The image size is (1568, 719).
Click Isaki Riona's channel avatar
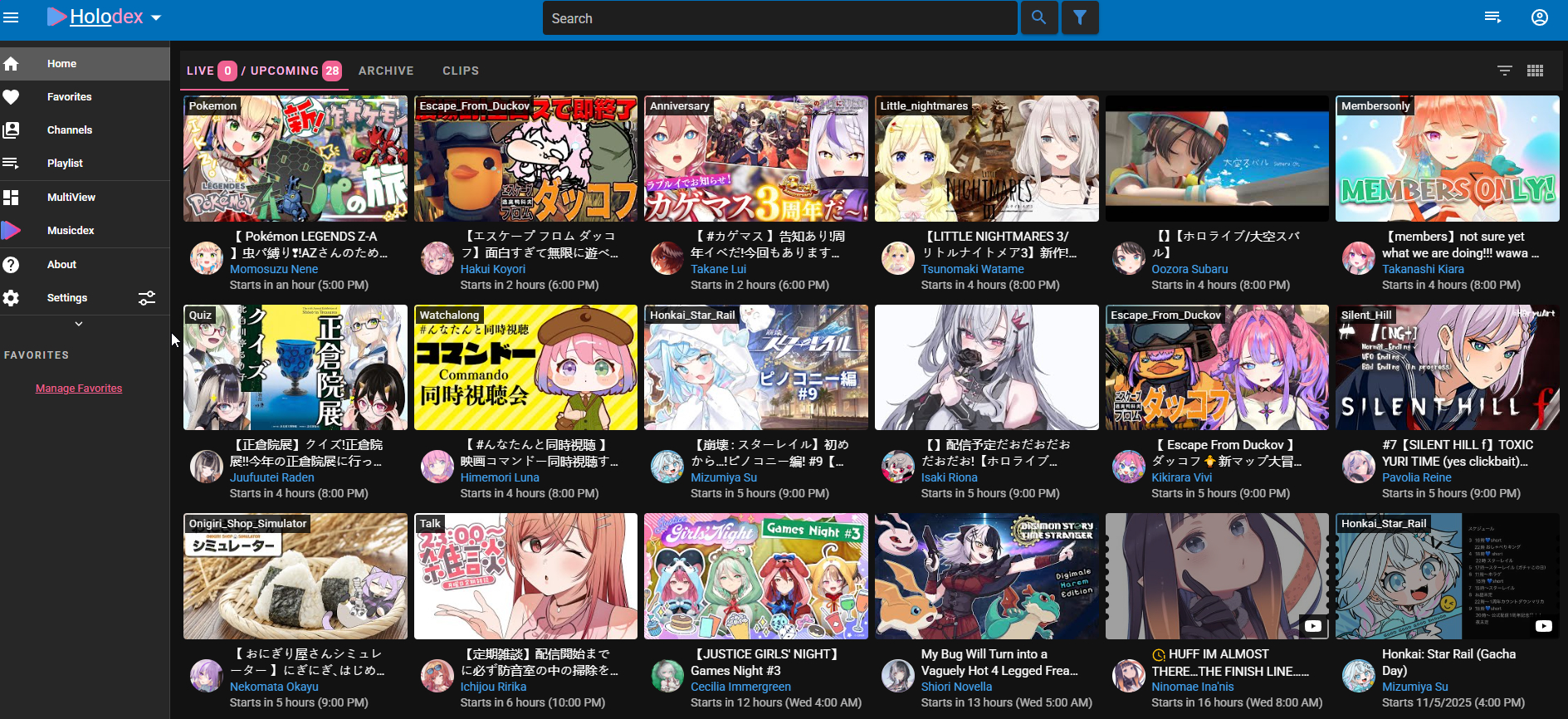click(x=898, y=467)
